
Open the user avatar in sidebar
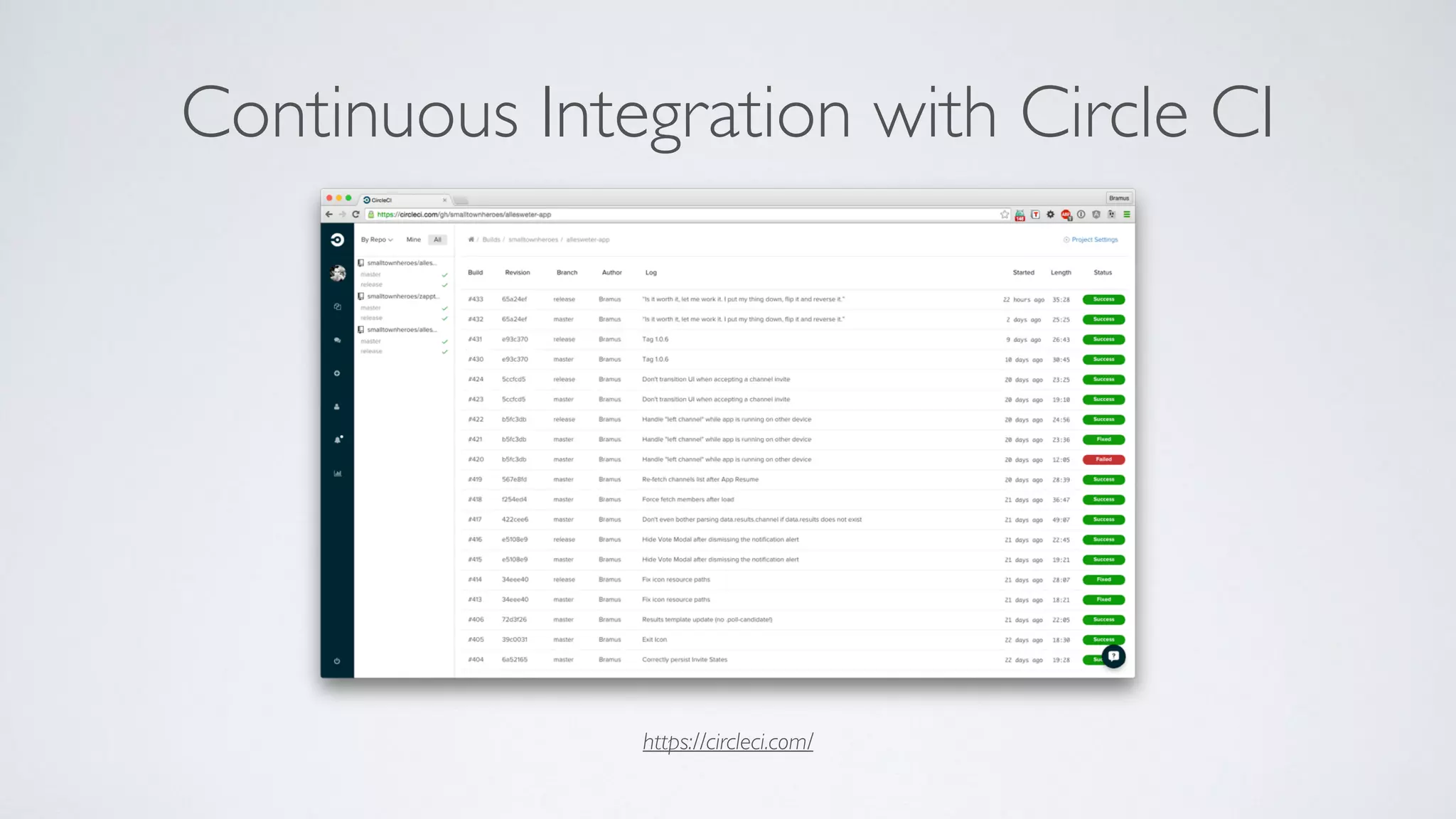[x=338, y=273]
